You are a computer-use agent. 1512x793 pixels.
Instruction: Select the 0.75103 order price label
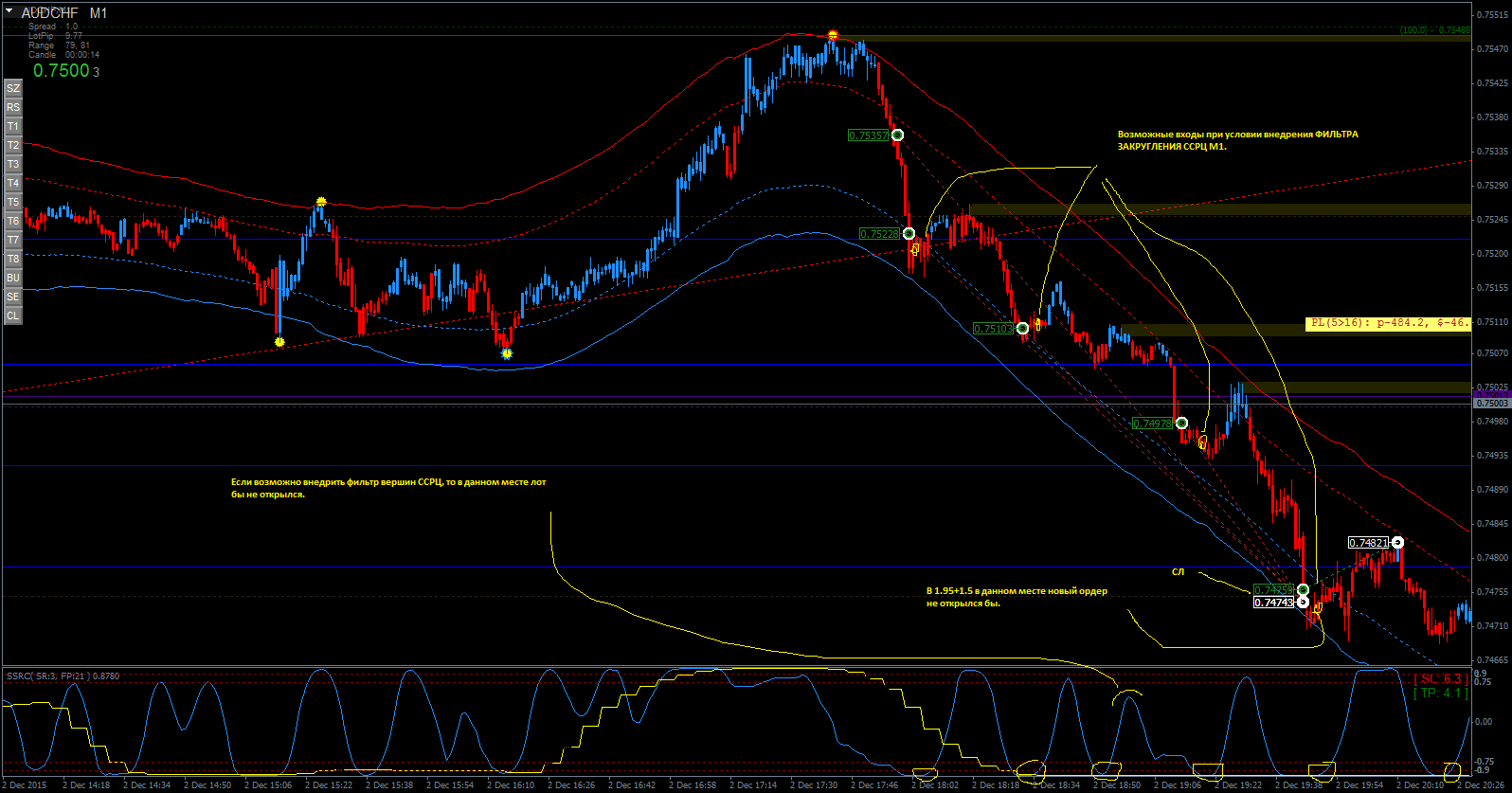(993, 329)
